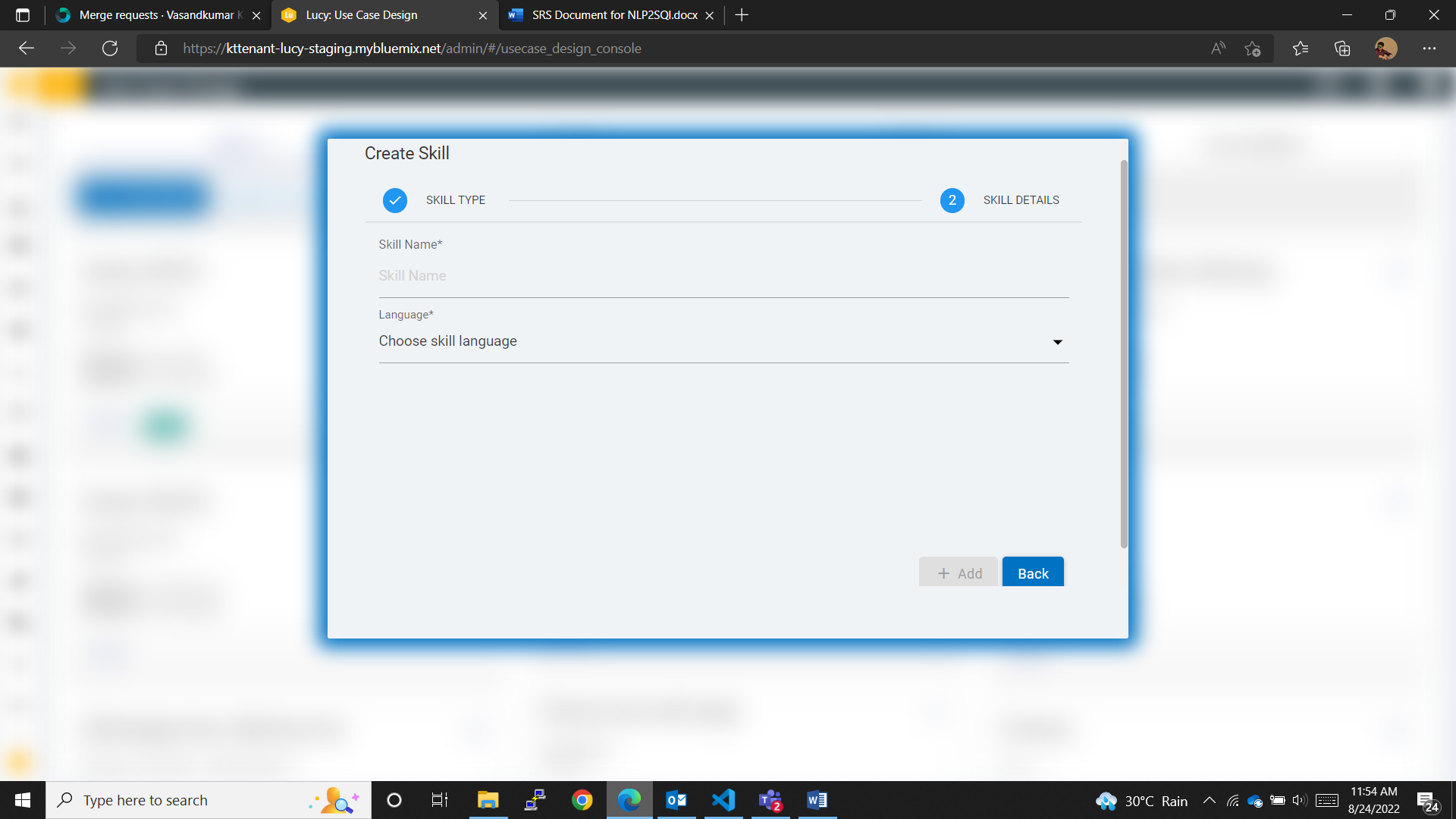1456x819 pixels.
Task: Click the Read aloud icon in address bar
Action: click(x=1218, y=49)
